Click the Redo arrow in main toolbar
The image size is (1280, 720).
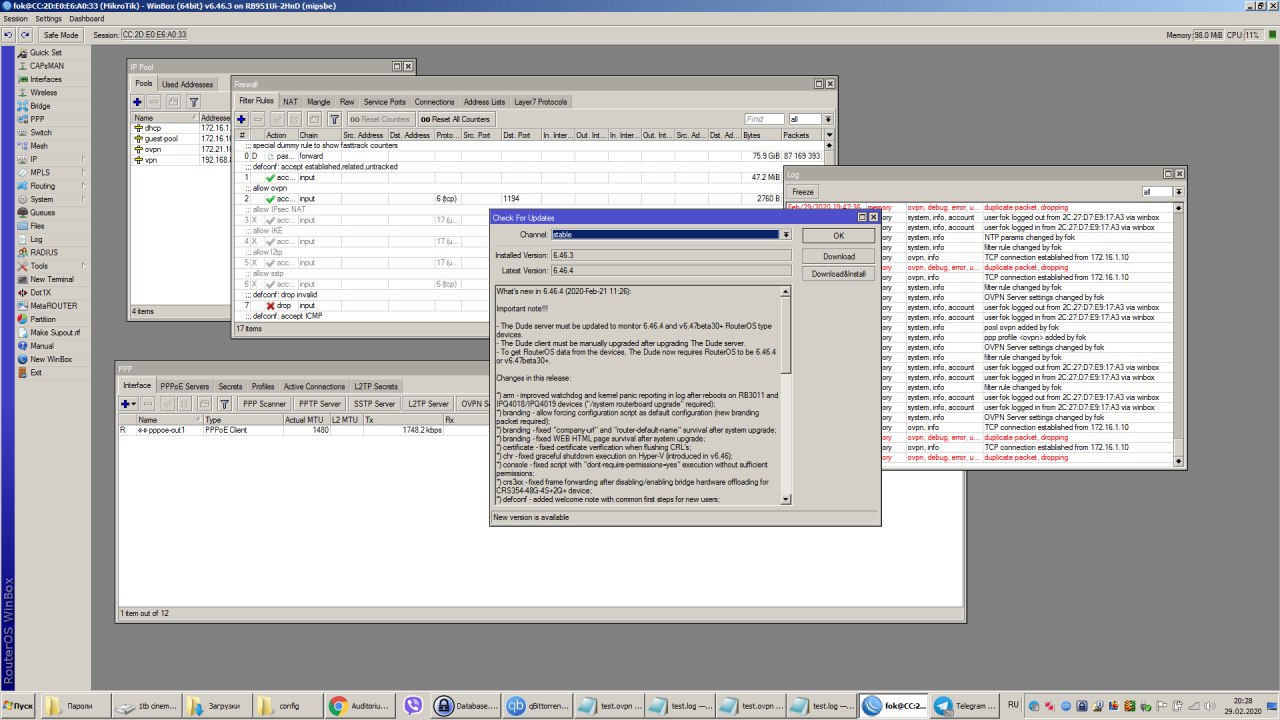25,35
